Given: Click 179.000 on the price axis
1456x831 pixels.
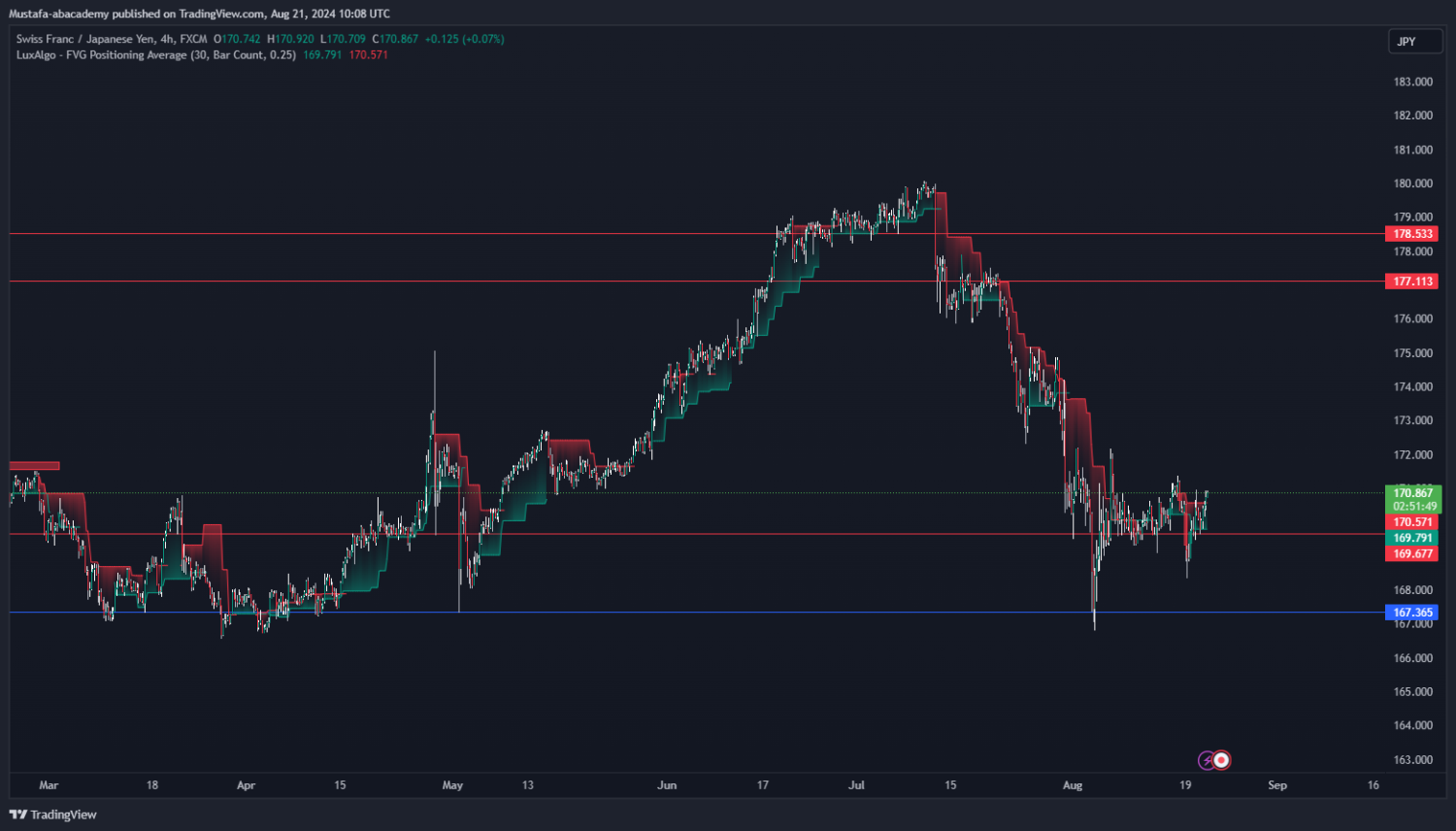Looking at the screenshot, I should pyautogui.click(x=1413, y=217).
